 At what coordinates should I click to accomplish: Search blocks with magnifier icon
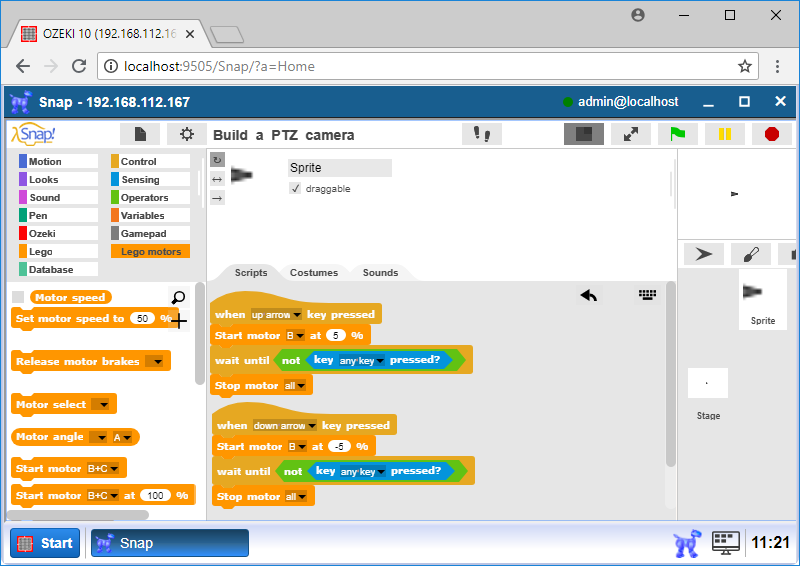(178, 297)
